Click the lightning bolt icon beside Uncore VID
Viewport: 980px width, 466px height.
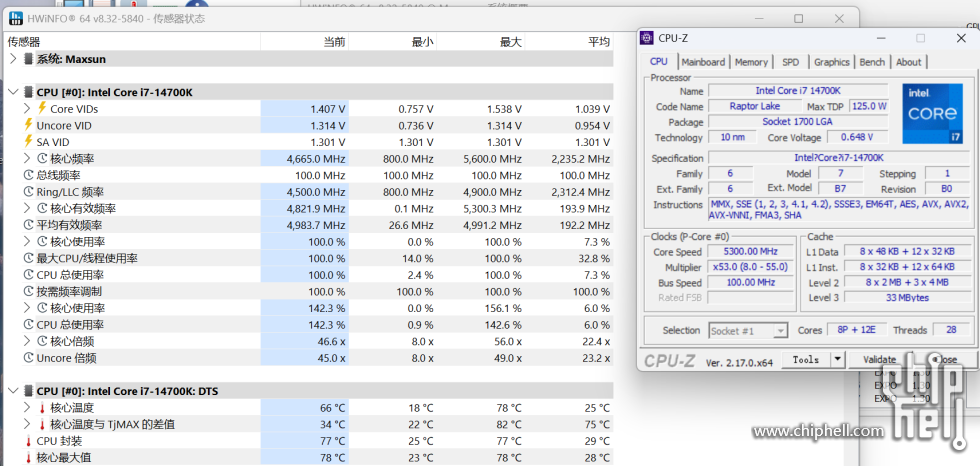click(x=28, y=125)
